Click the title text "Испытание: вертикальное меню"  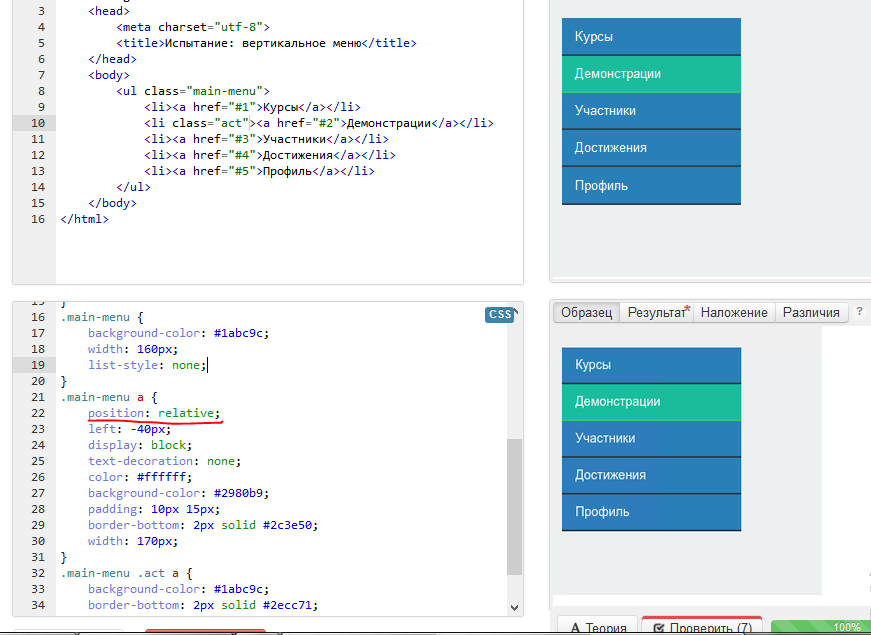(263, 43)
